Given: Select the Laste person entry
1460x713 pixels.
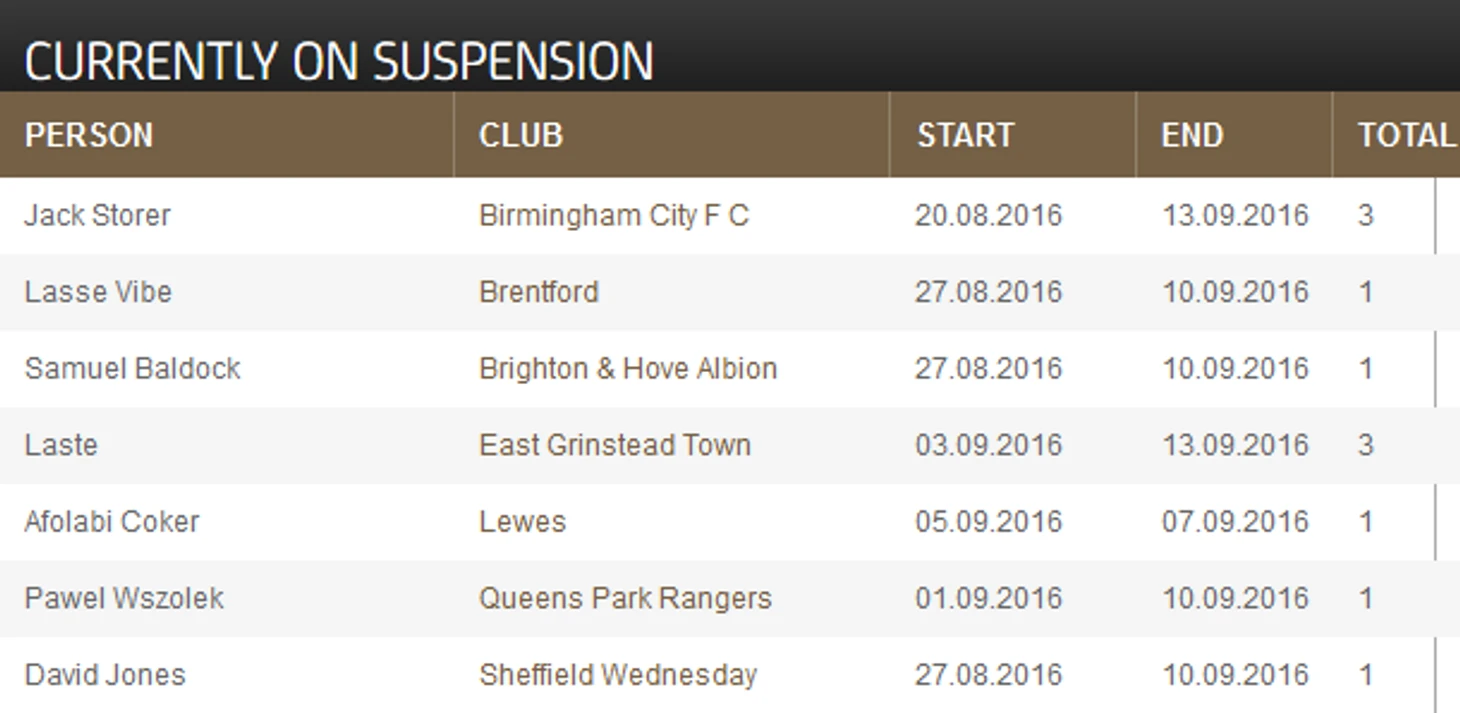Looking at the screenshot, I should [61, 445].
